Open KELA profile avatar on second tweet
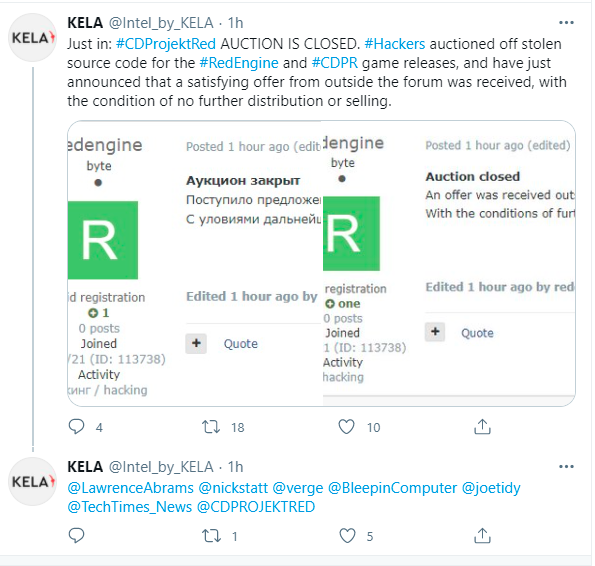The width and height of the screenshot is (595, 566). coord(33,481)
